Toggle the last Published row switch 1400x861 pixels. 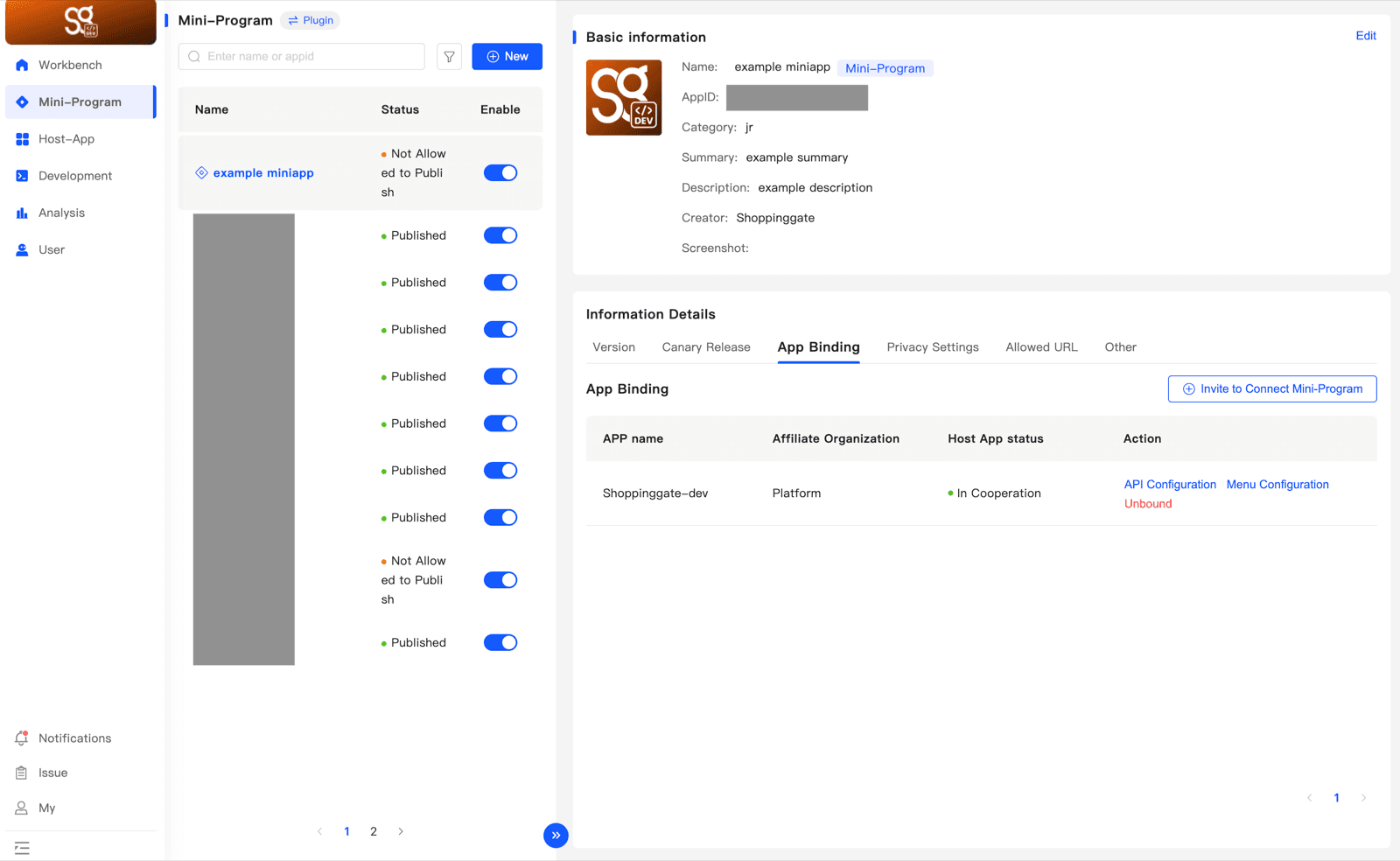click(x=500, y=642)
